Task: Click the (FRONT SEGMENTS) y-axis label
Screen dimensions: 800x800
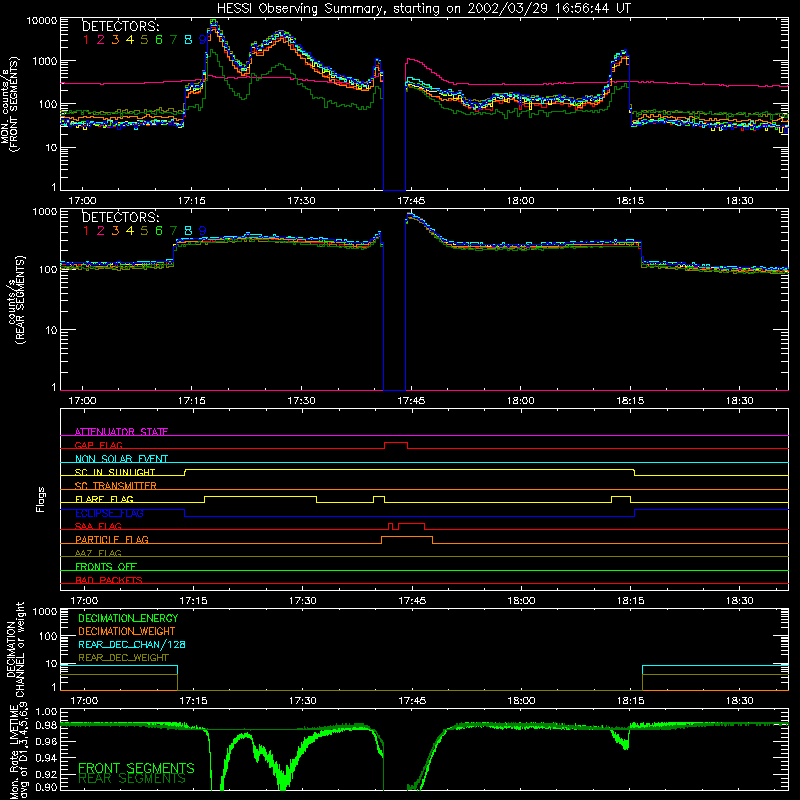Action: coord(14,104)
